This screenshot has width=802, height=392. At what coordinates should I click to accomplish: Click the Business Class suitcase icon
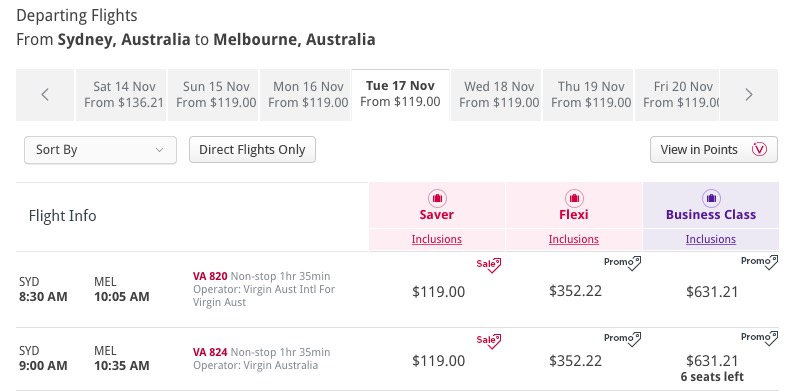(711, 198)
